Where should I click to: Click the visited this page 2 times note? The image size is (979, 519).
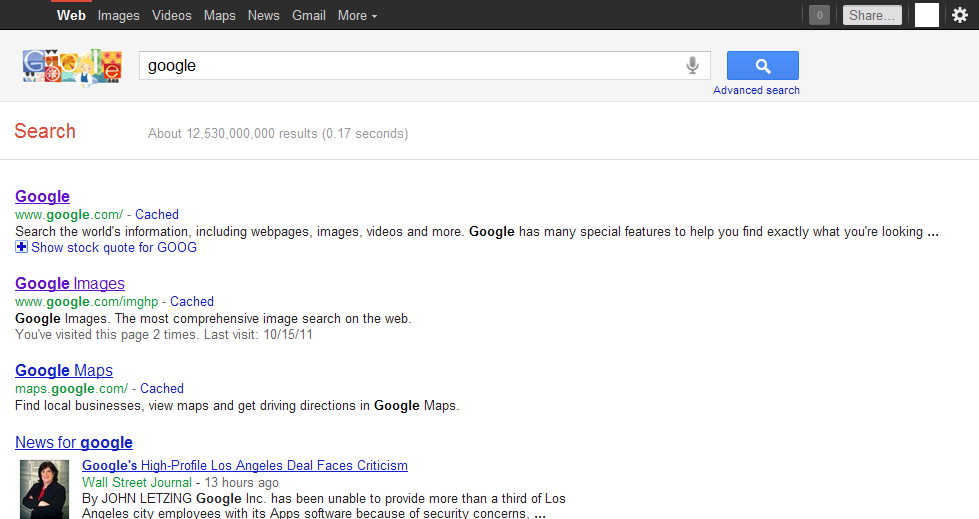coord(164,334)
